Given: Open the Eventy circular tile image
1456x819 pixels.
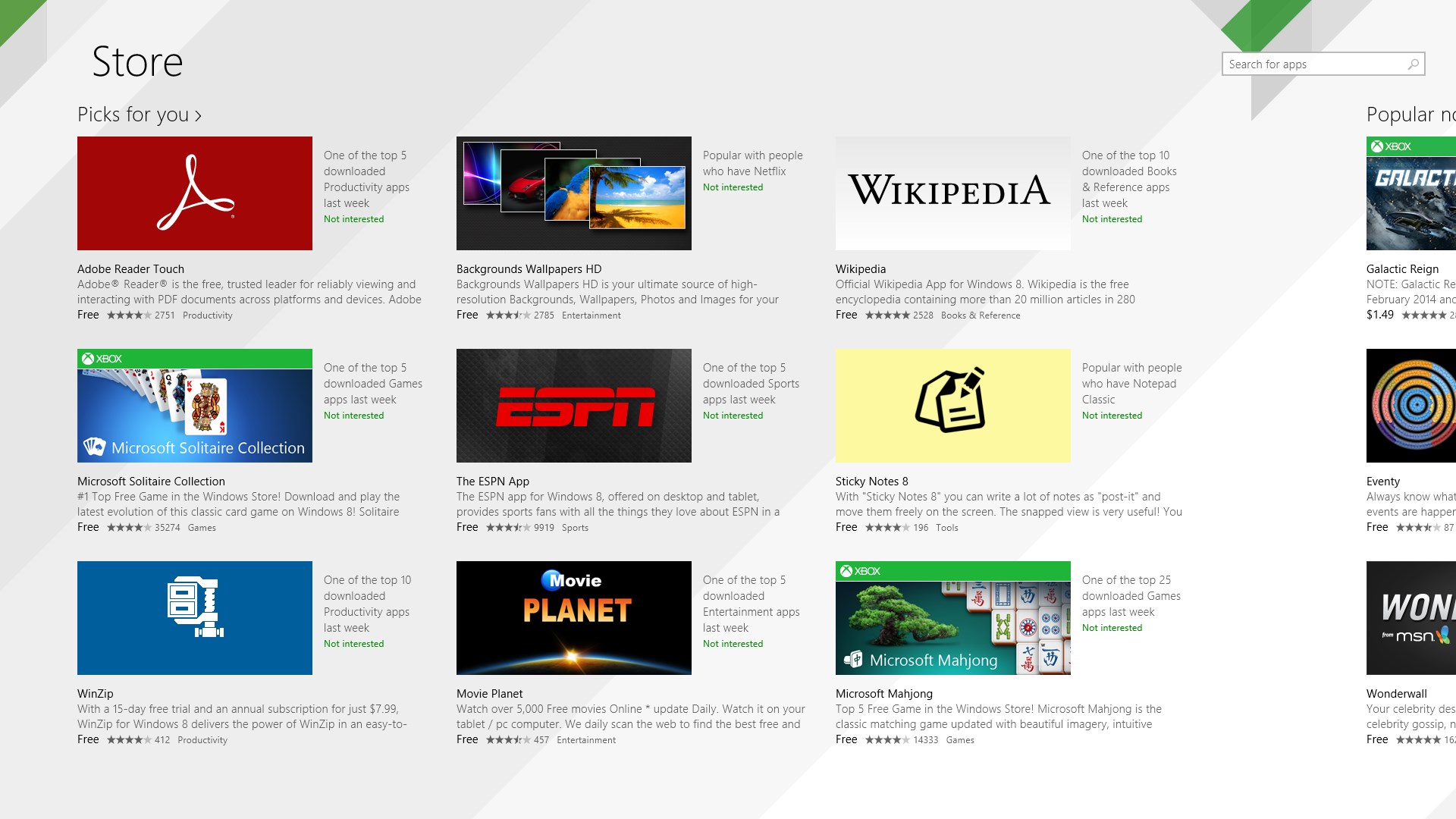Looking at the screenshot, I should (1411, 406).
